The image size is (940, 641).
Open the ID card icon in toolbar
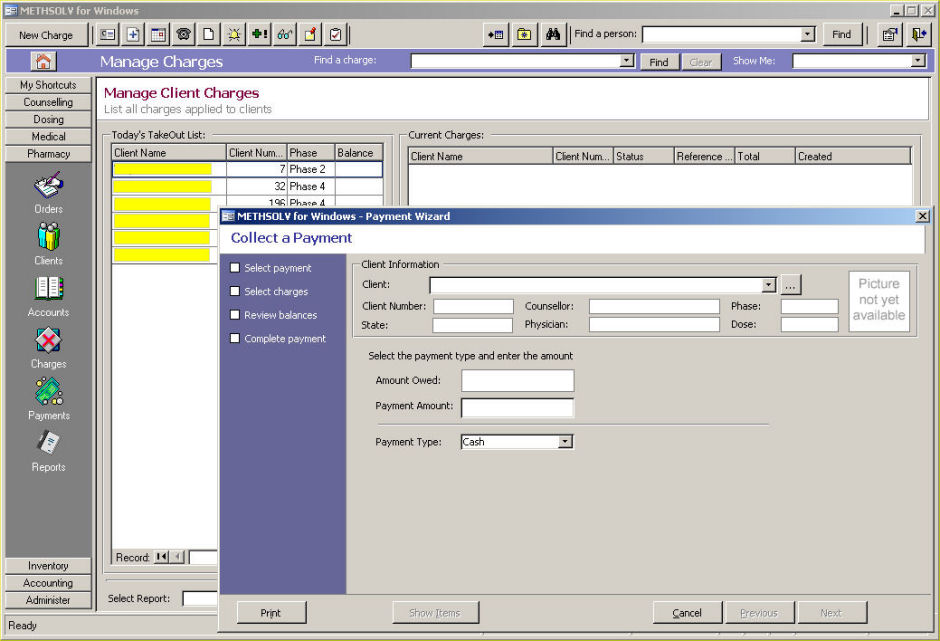click(108, 35)
